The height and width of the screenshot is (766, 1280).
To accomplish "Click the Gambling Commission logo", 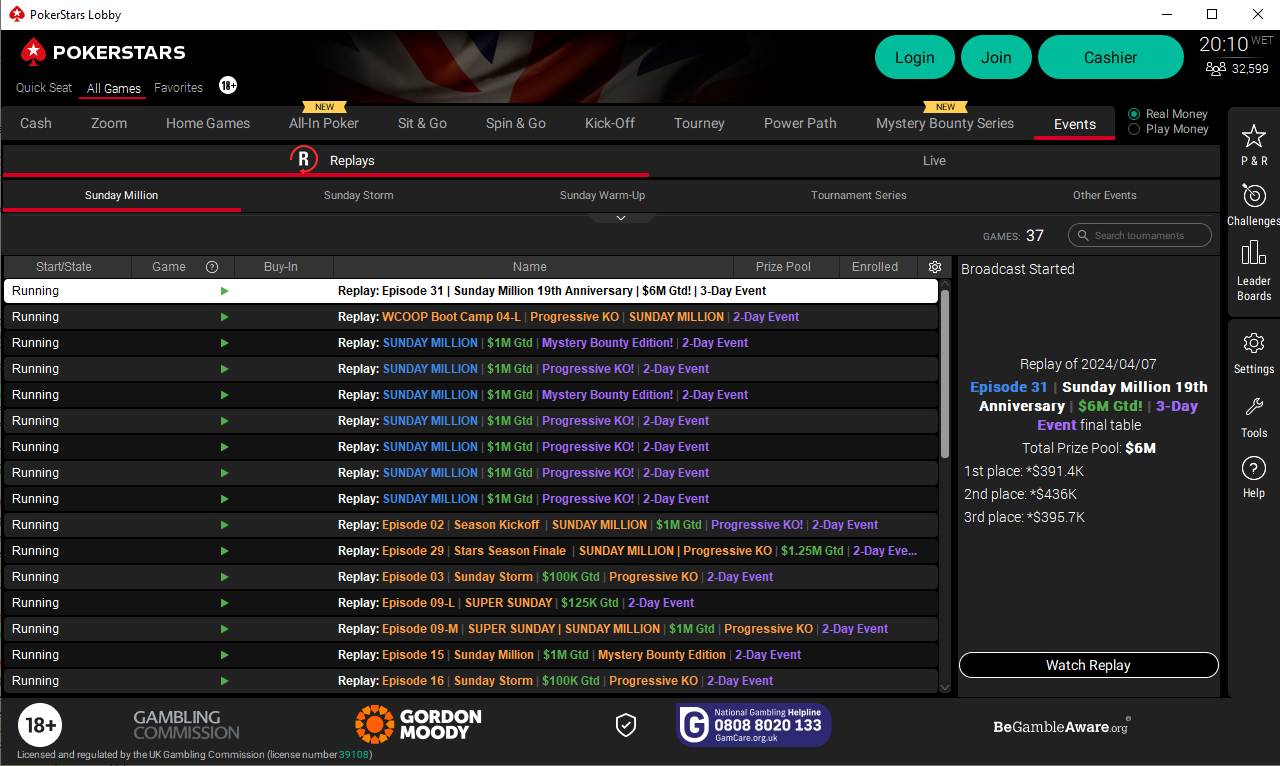I will (187, 724).
